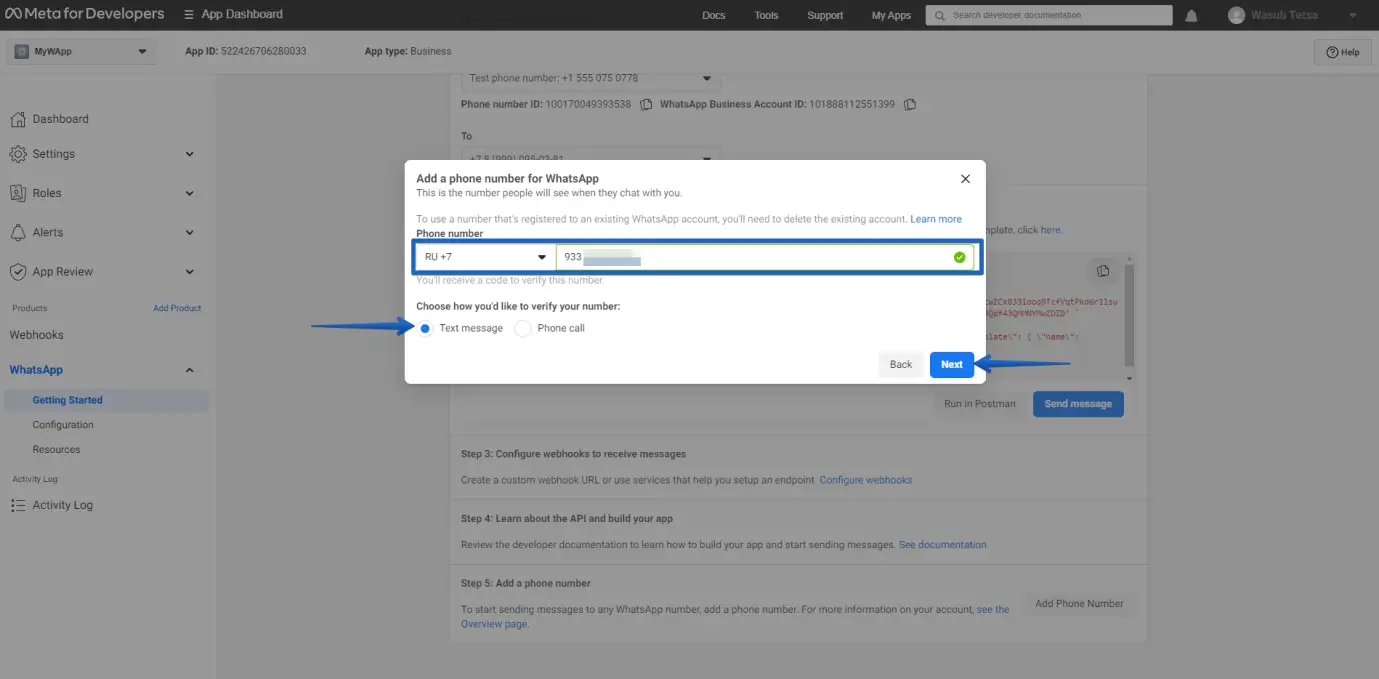
Task: Open the RU +7 country code dropdown
Action: click(x=486, y=257)
